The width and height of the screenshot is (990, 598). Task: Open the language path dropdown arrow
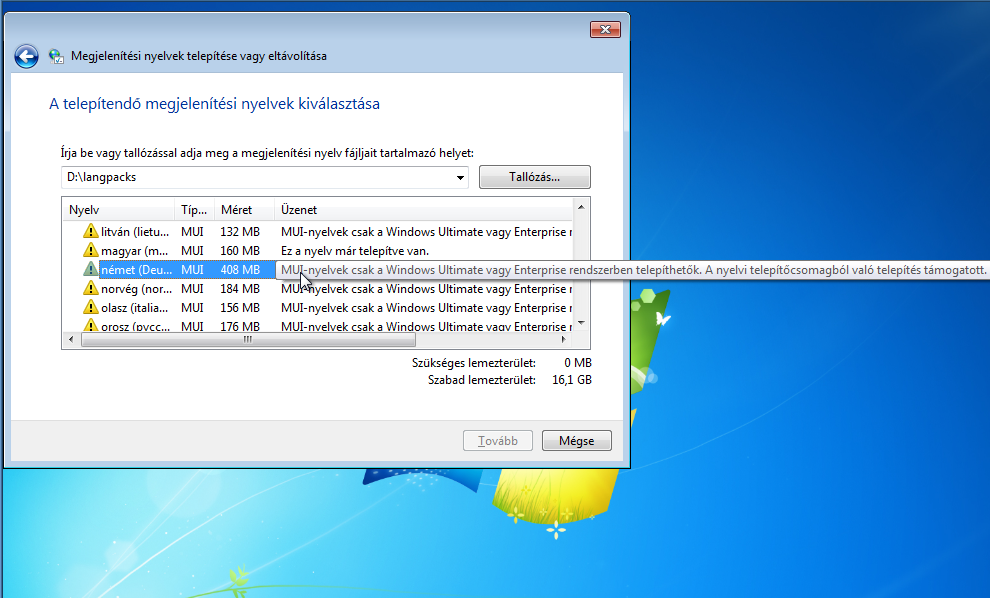tap(460, 177)
